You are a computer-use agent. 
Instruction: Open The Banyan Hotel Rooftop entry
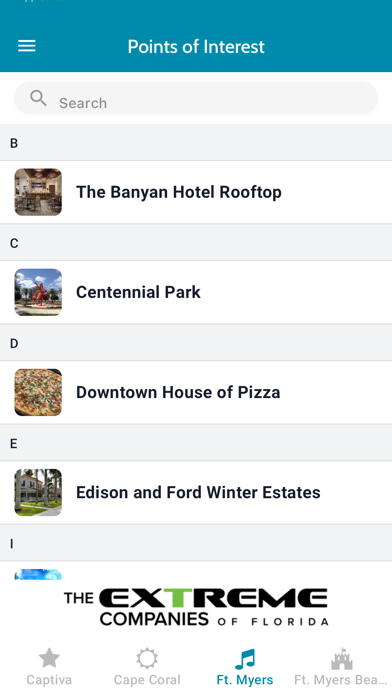pyautogui.click(x=196, y=192)
